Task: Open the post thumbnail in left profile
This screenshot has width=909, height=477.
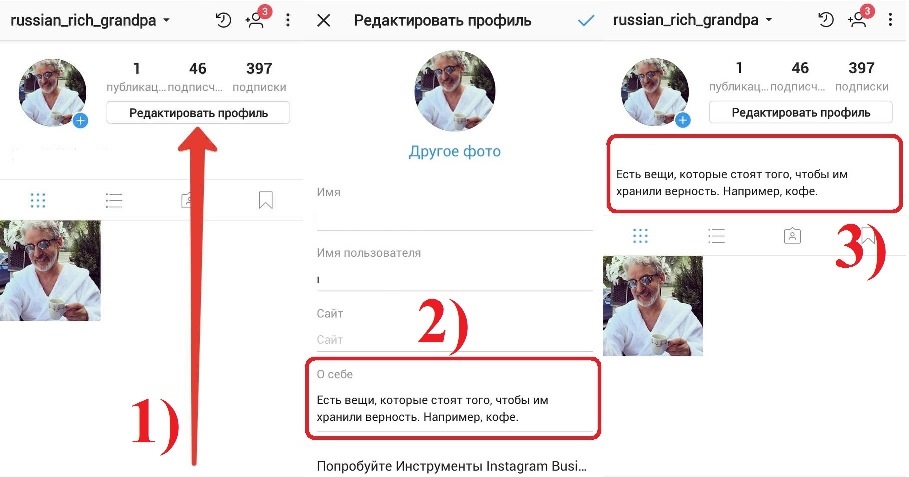Action: [x=50, y=271]
